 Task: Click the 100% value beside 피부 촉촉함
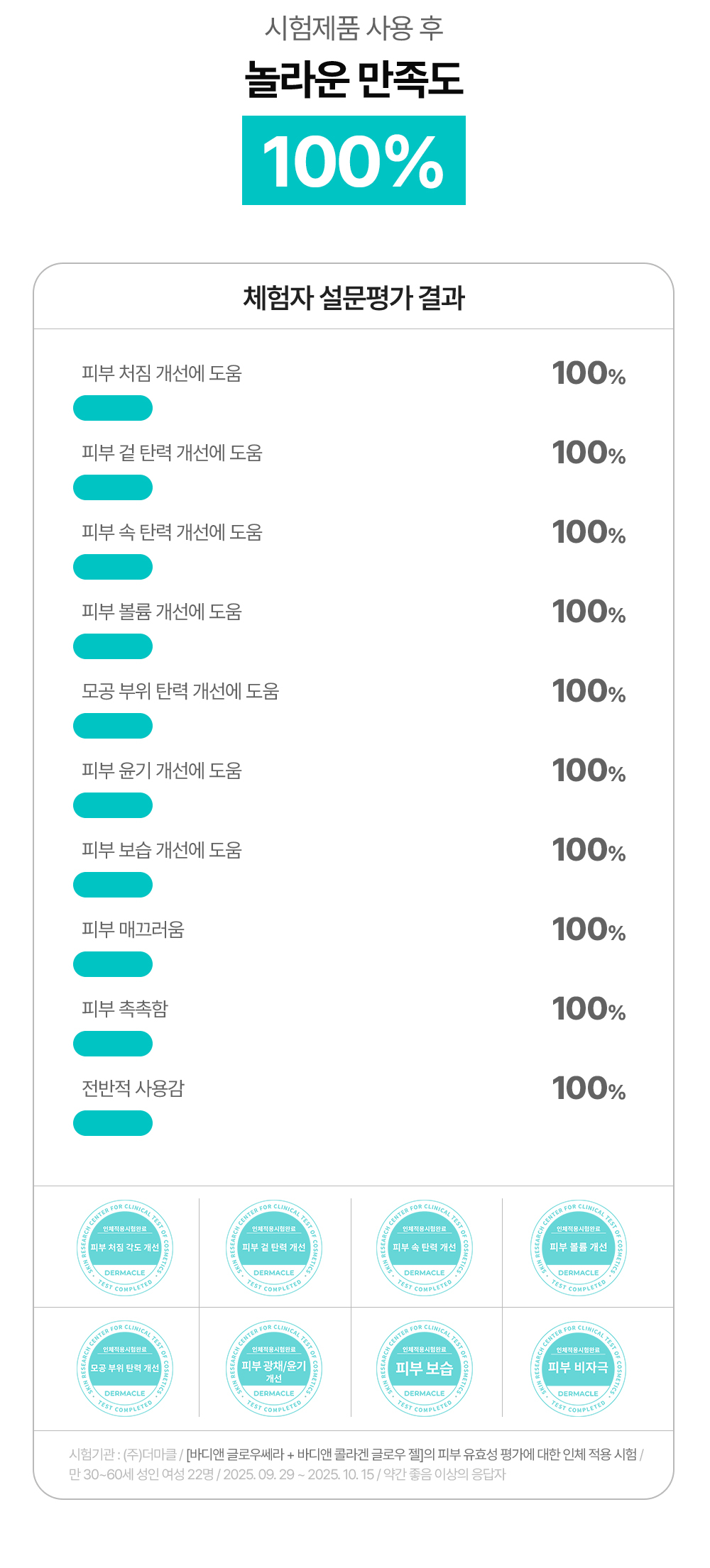tap(589, 1010)
